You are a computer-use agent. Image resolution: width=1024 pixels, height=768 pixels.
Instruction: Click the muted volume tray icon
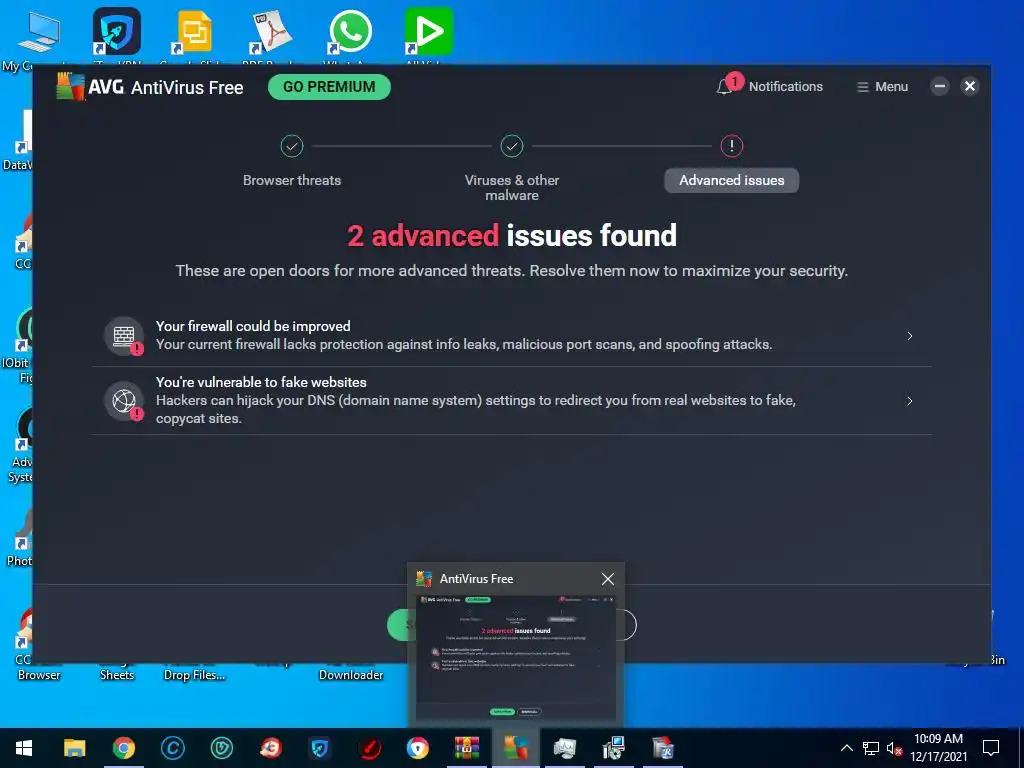894,748
